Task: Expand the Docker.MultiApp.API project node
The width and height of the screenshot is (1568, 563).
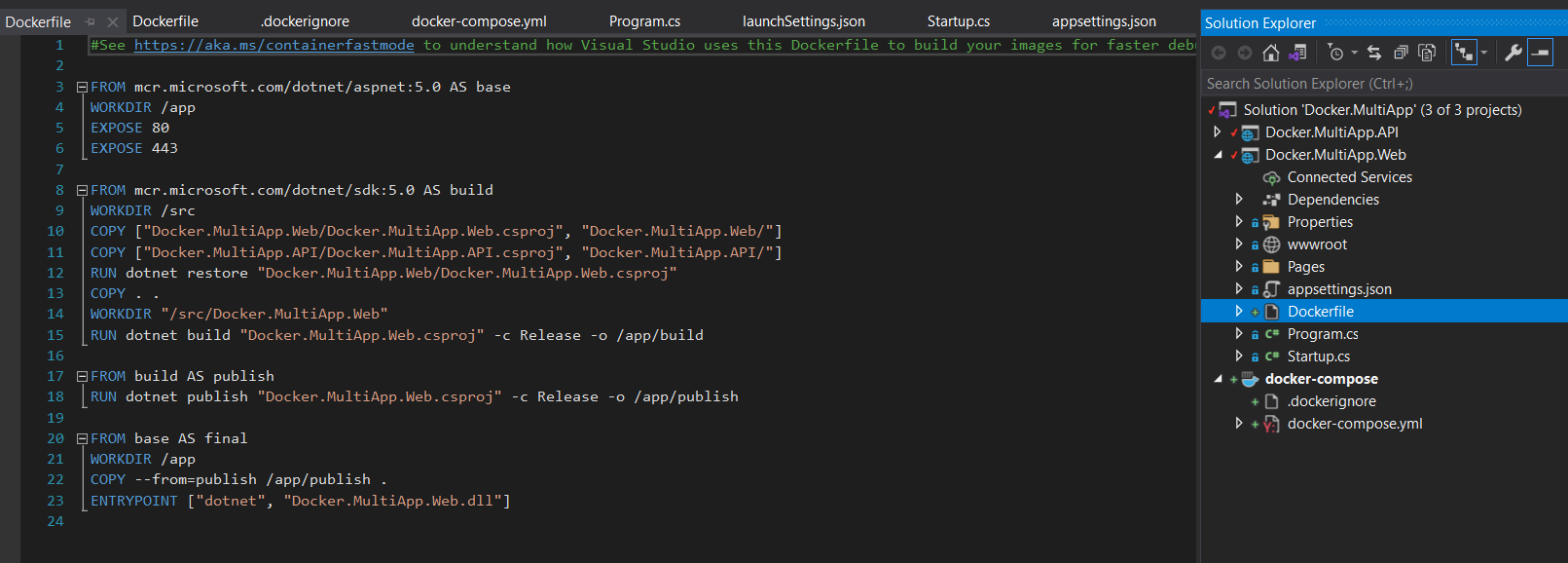Action: (x=1217, y=131)
